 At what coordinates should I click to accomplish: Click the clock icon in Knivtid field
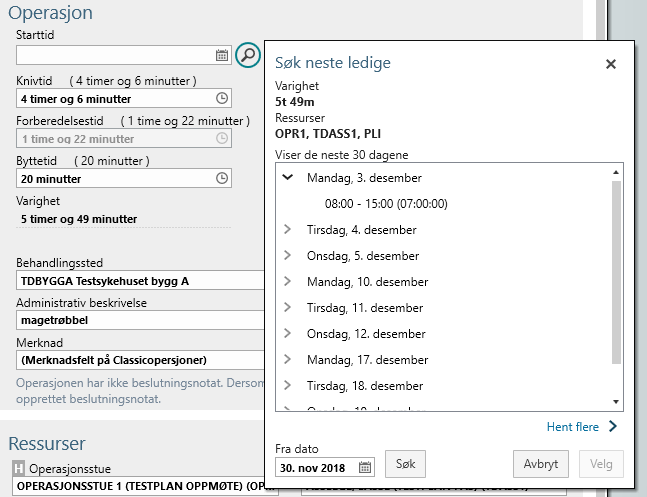click(222, 98)
